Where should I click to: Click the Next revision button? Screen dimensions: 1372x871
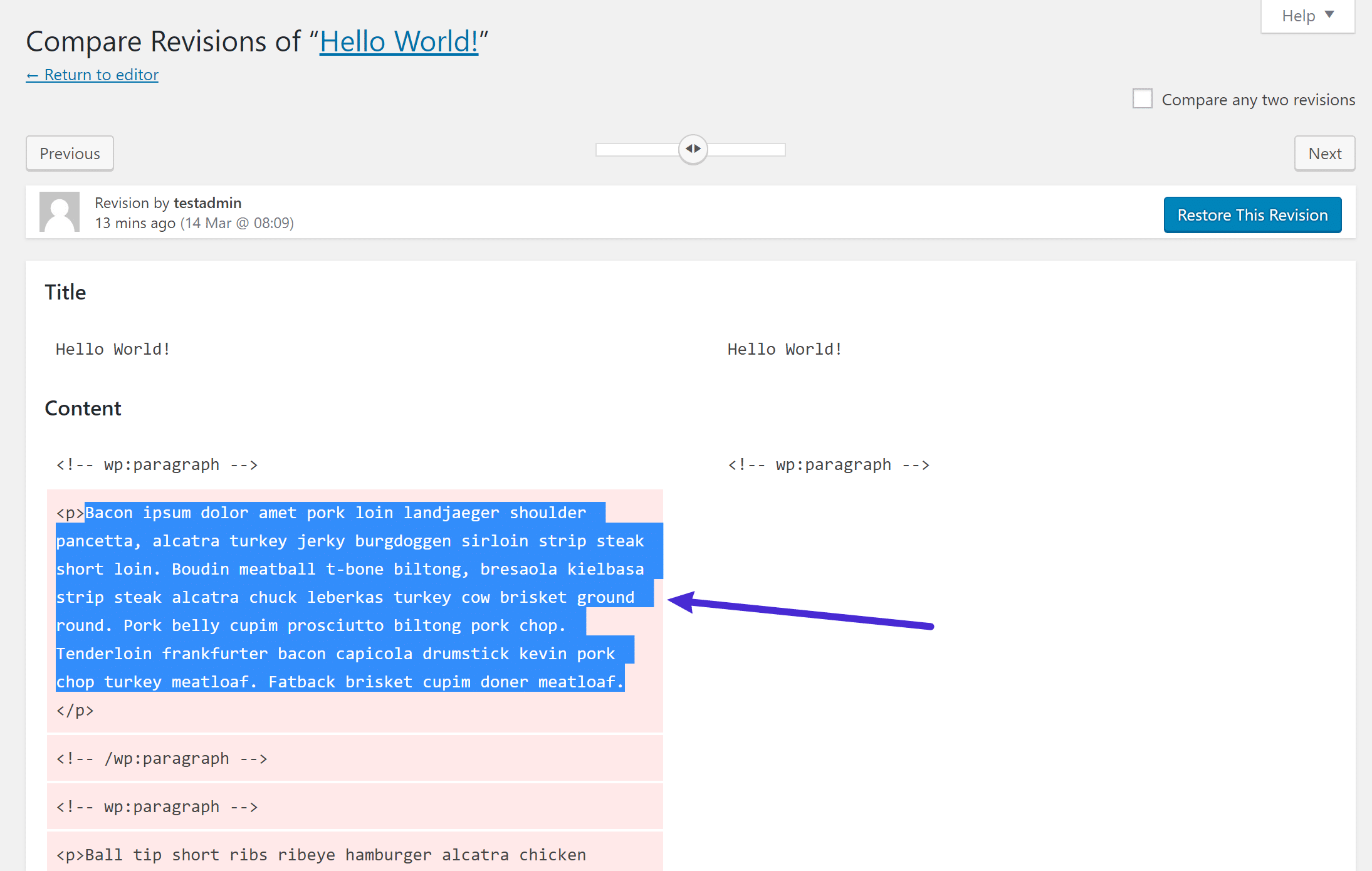[1326, 152]
